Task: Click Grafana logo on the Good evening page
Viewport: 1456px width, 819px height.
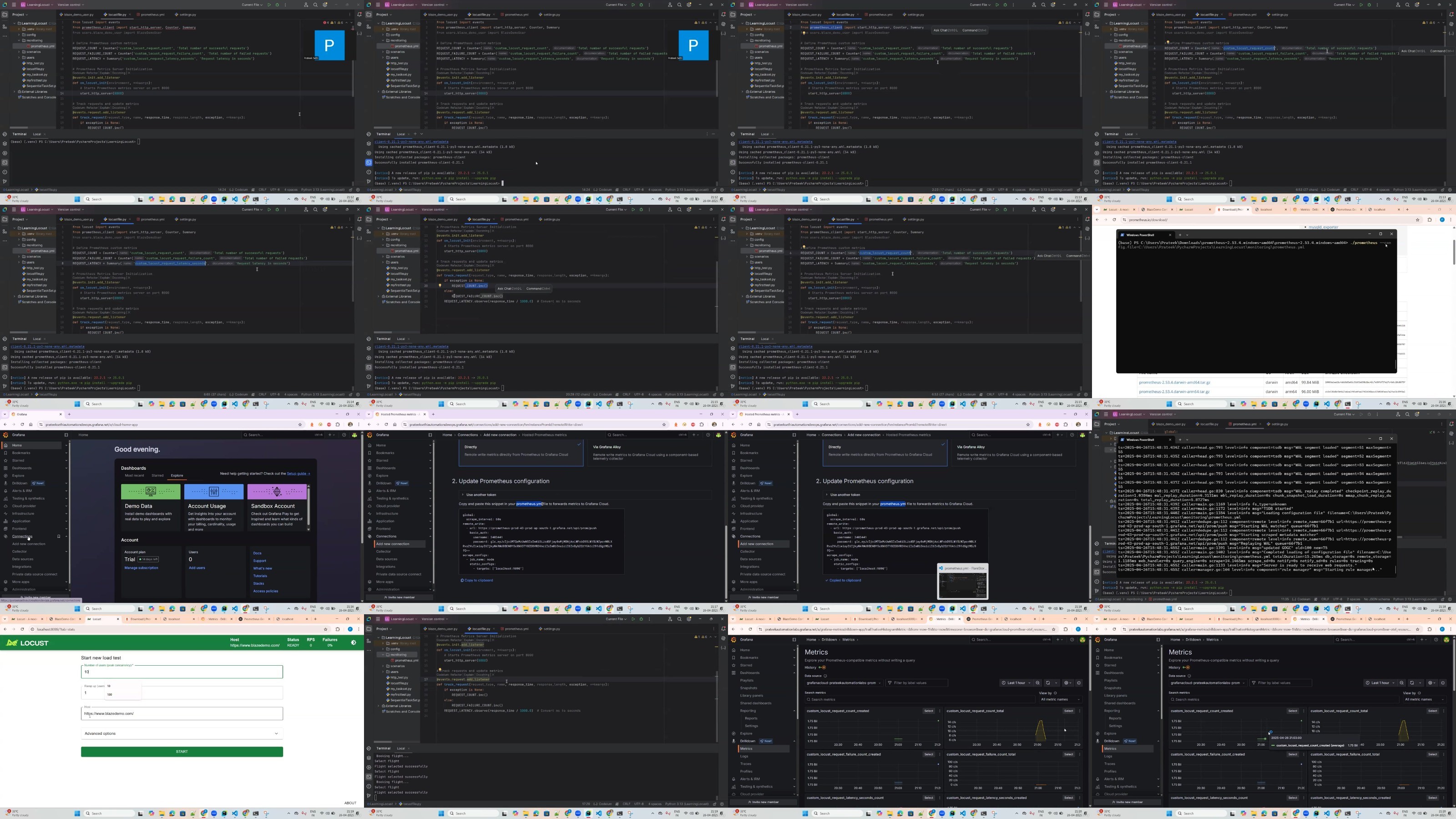Action: pos(5,435)
